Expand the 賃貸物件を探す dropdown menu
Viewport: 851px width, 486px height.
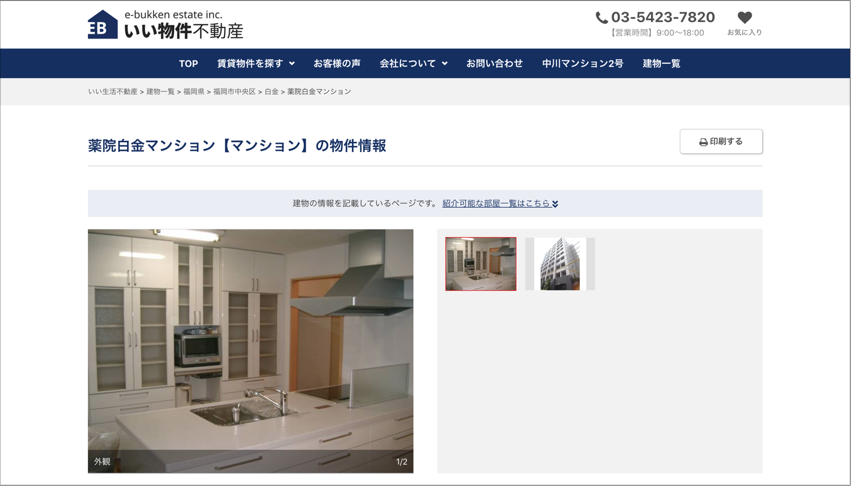[x=256, y=63]
